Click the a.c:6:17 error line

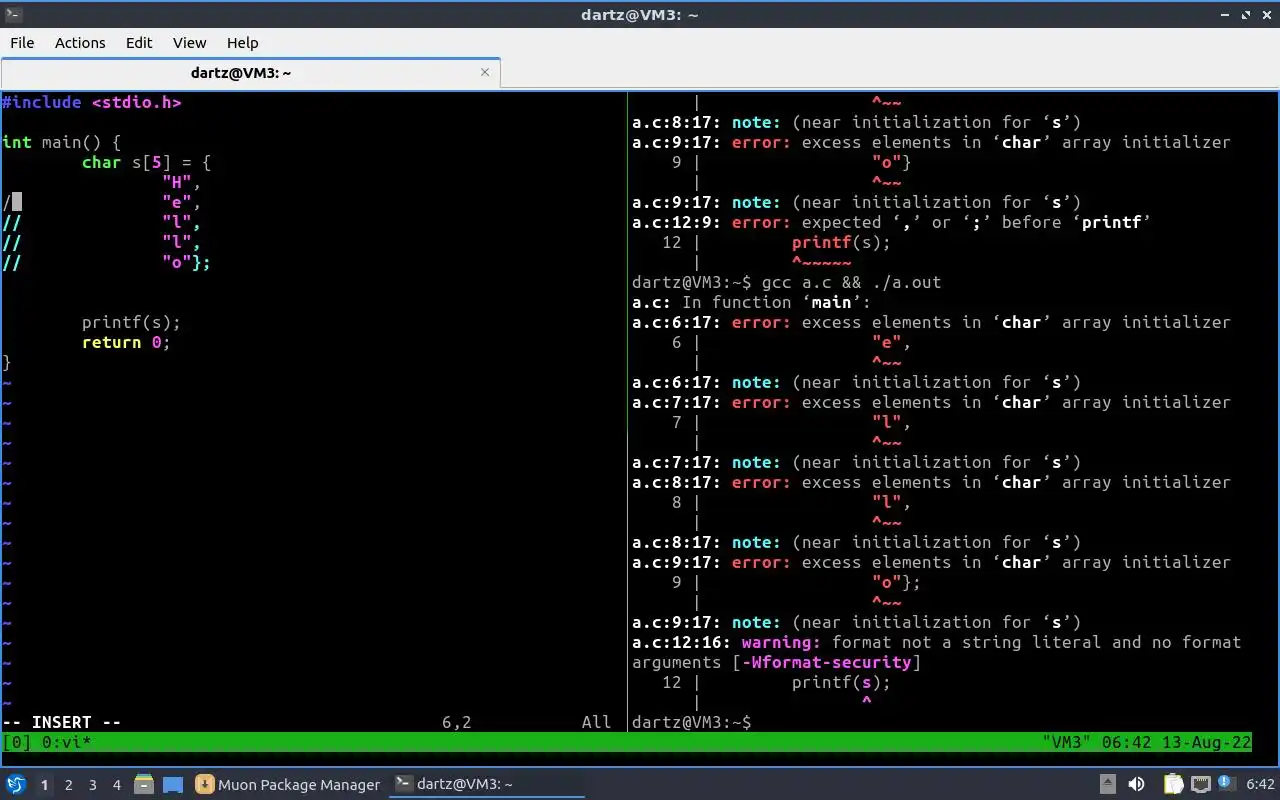pyautogui.click(x=932, y=322)
